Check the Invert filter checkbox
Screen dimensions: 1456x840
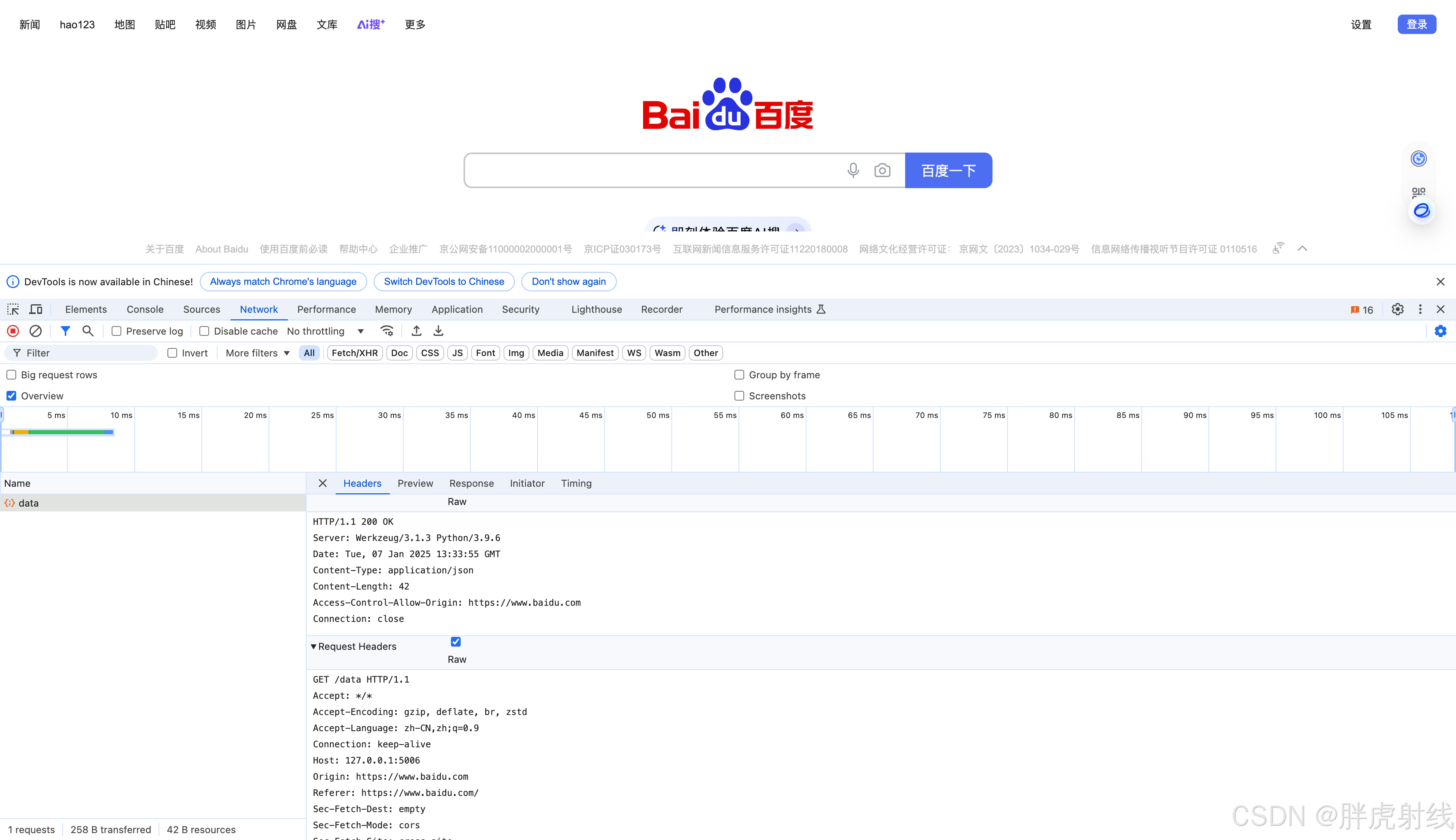172,353
